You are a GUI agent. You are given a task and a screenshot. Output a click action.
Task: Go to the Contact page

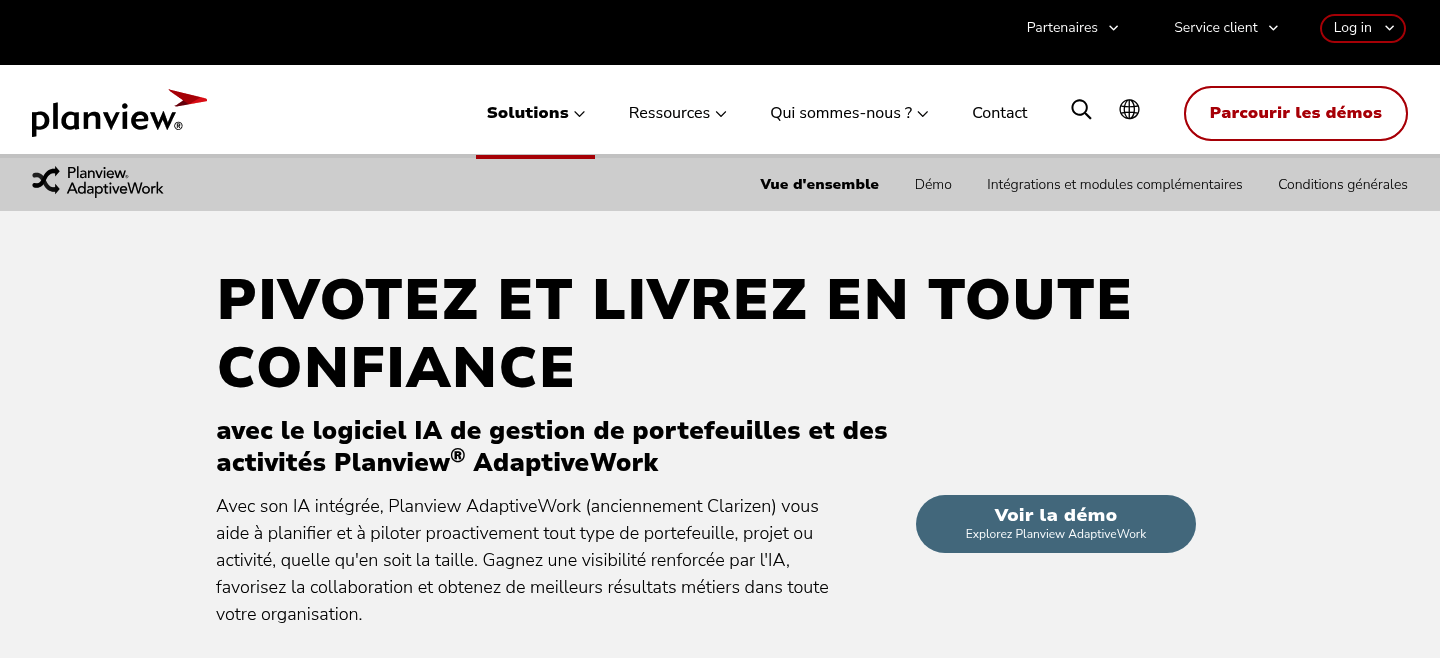(x=999, y=113)
